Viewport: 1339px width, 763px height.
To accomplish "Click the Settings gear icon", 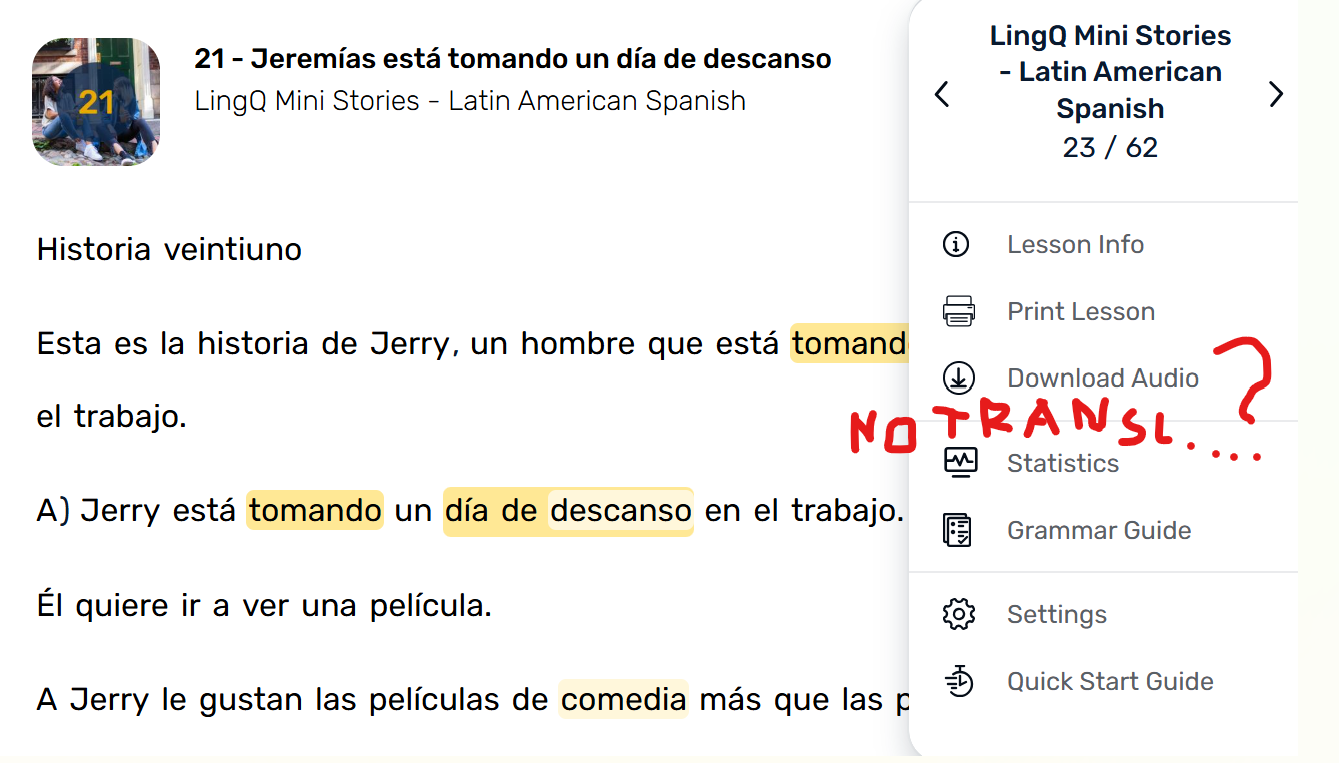I will [x=958, y=614].
